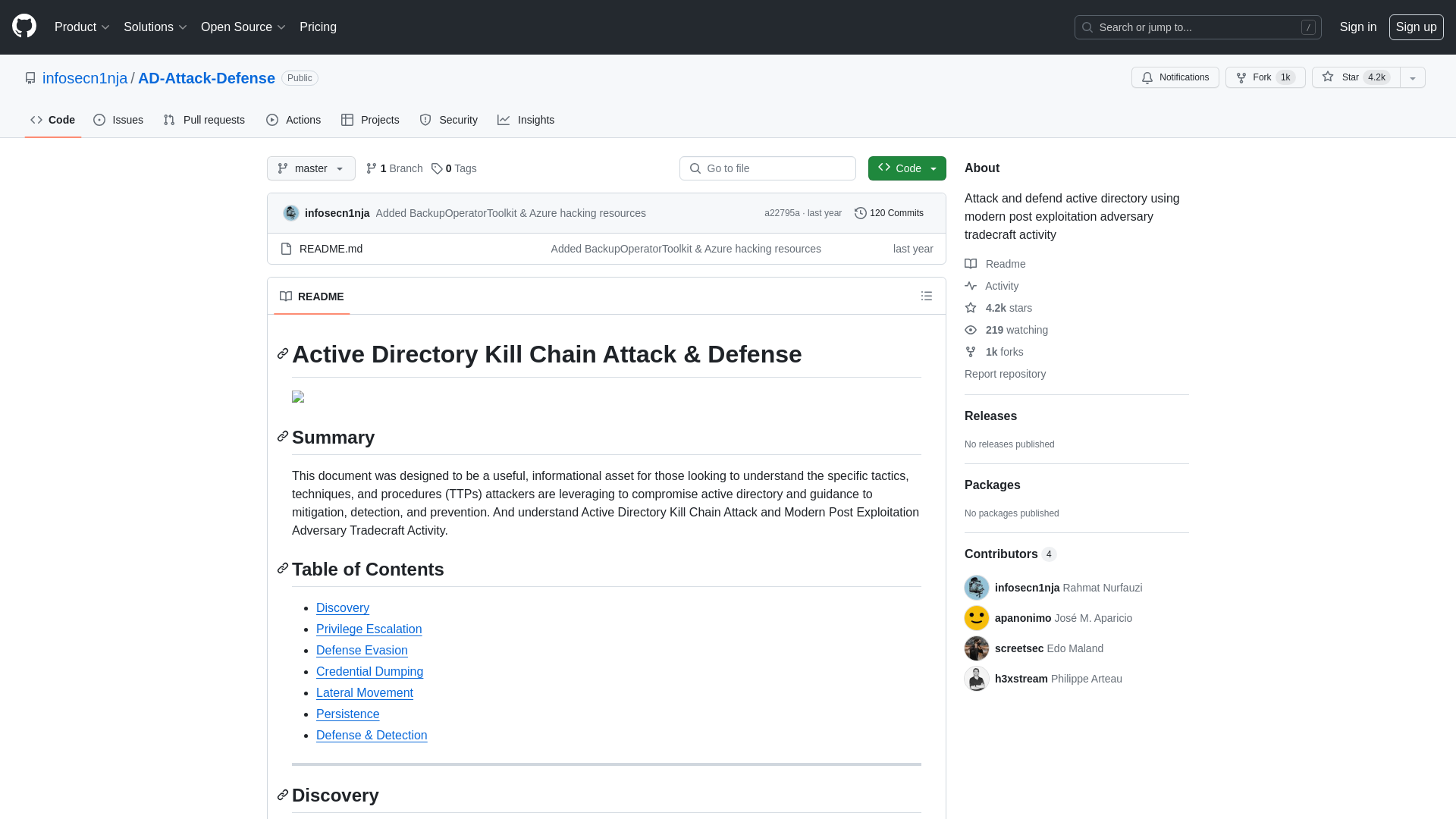This screenshot has width=1456, height=819.
Task: Toggle the README outline view
Action: 926,296
